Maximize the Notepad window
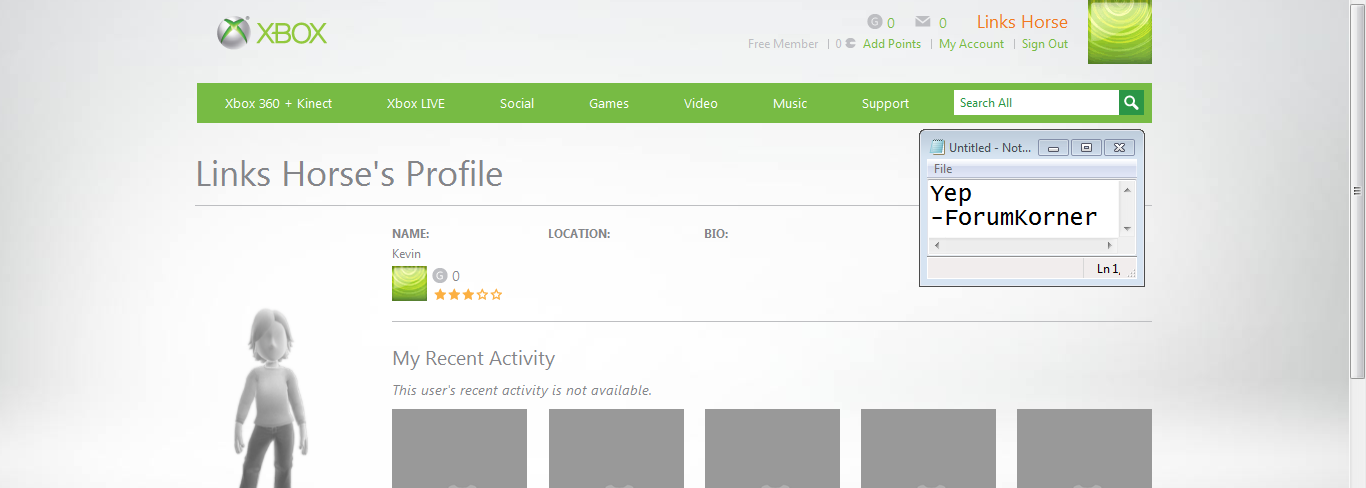This screenshot has height=488, width=1366. (x=1086, y=148)
